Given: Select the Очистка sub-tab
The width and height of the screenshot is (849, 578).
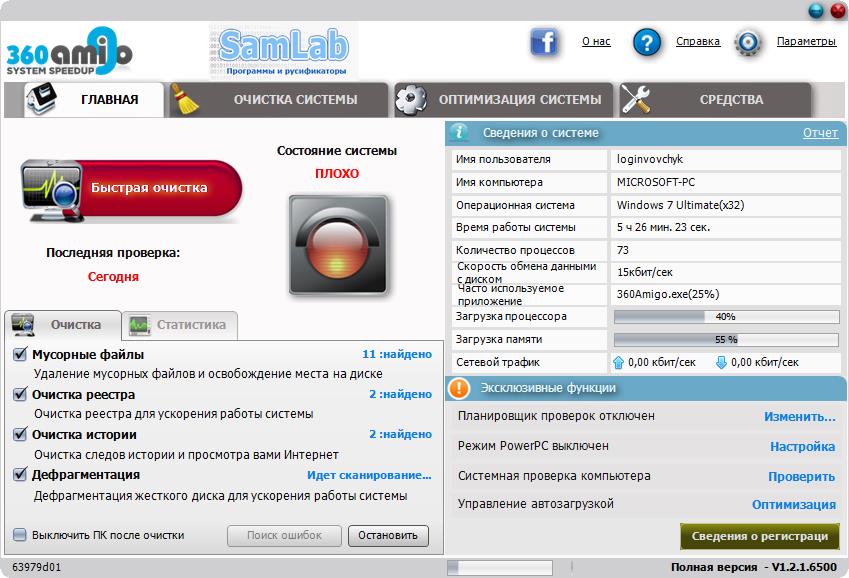Looking at the screenshot, I should 63,325.
